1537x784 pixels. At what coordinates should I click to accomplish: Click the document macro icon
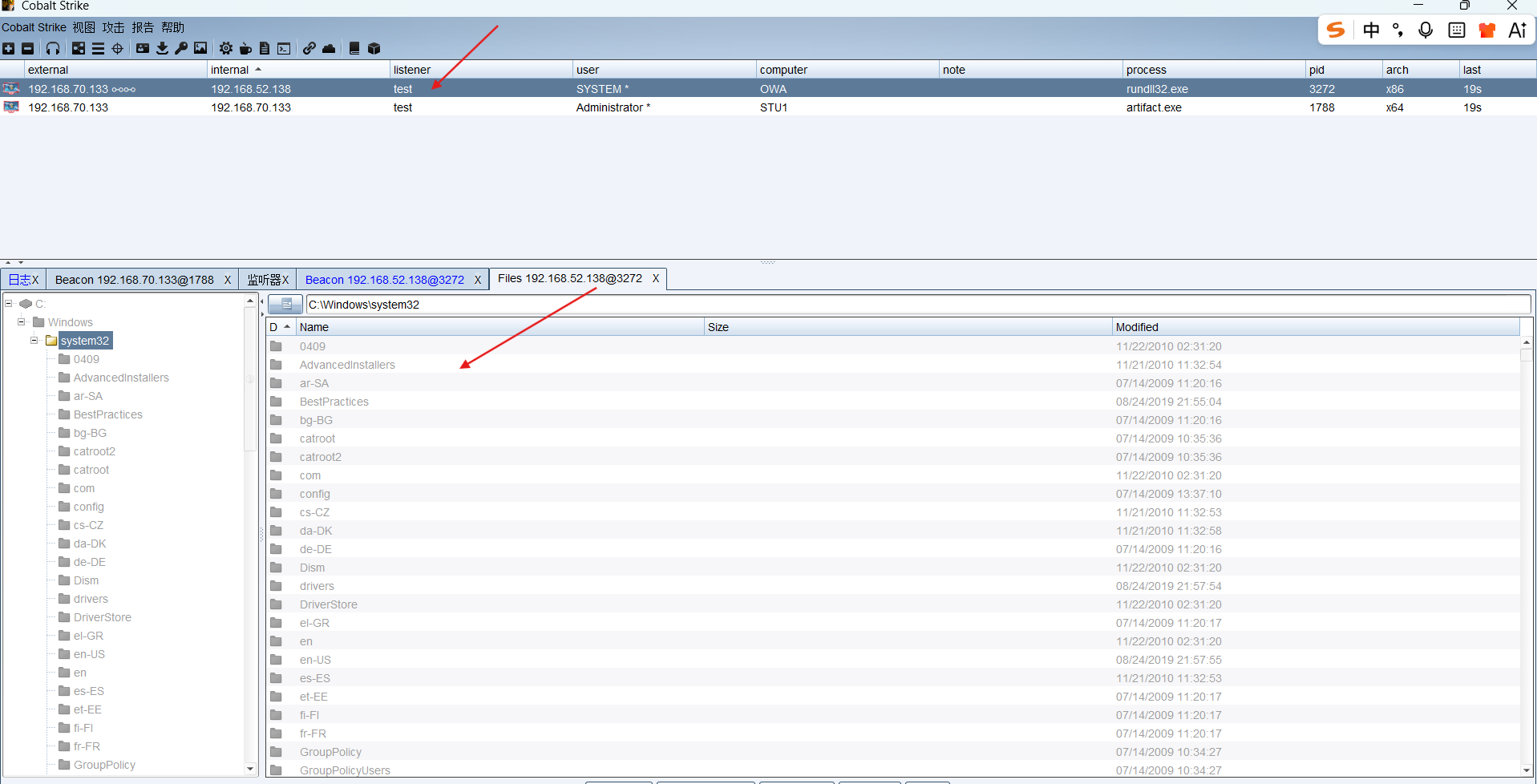265,49
